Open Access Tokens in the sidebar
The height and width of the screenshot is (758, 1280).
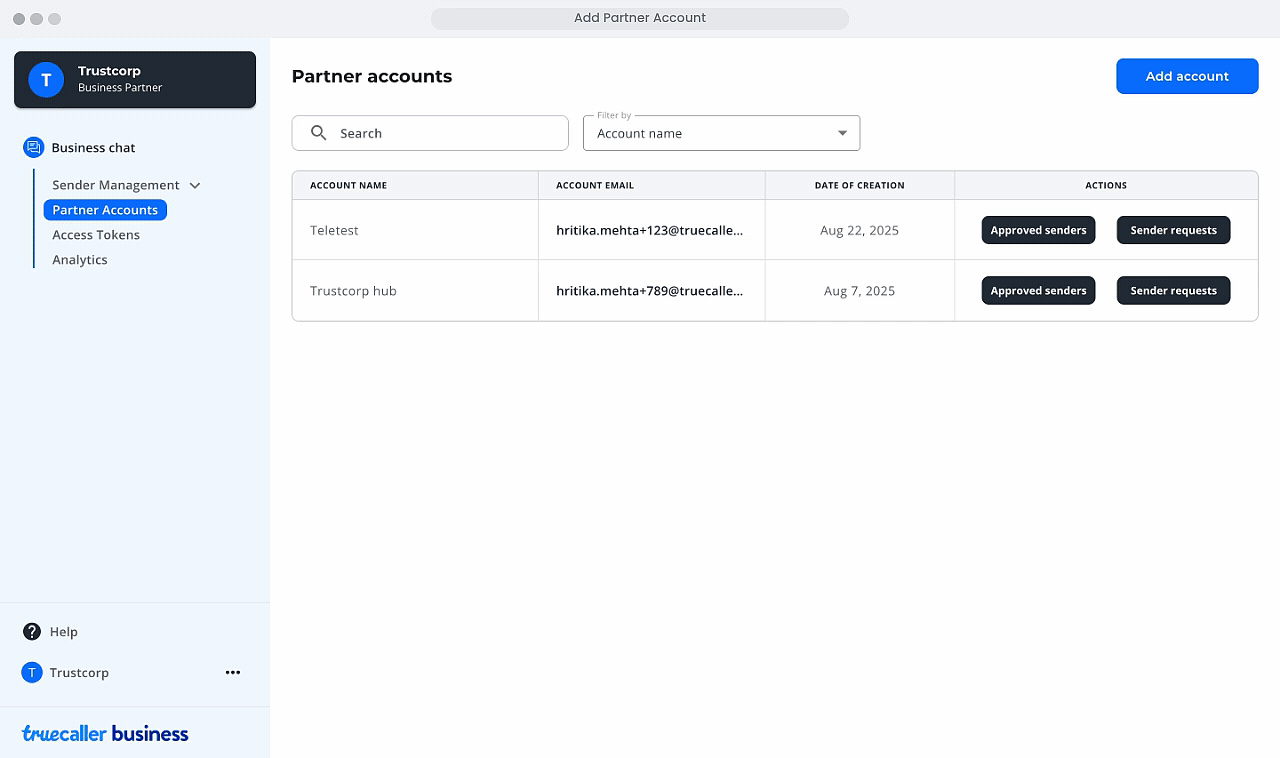(x=96, y=235)
